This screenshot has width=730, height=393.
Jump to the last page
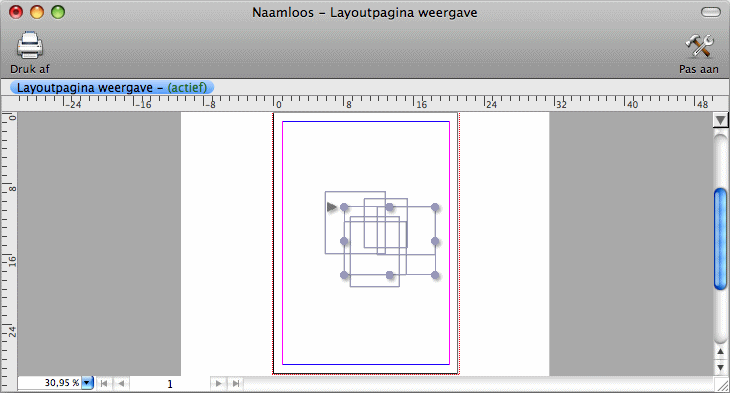click(236, 384)
